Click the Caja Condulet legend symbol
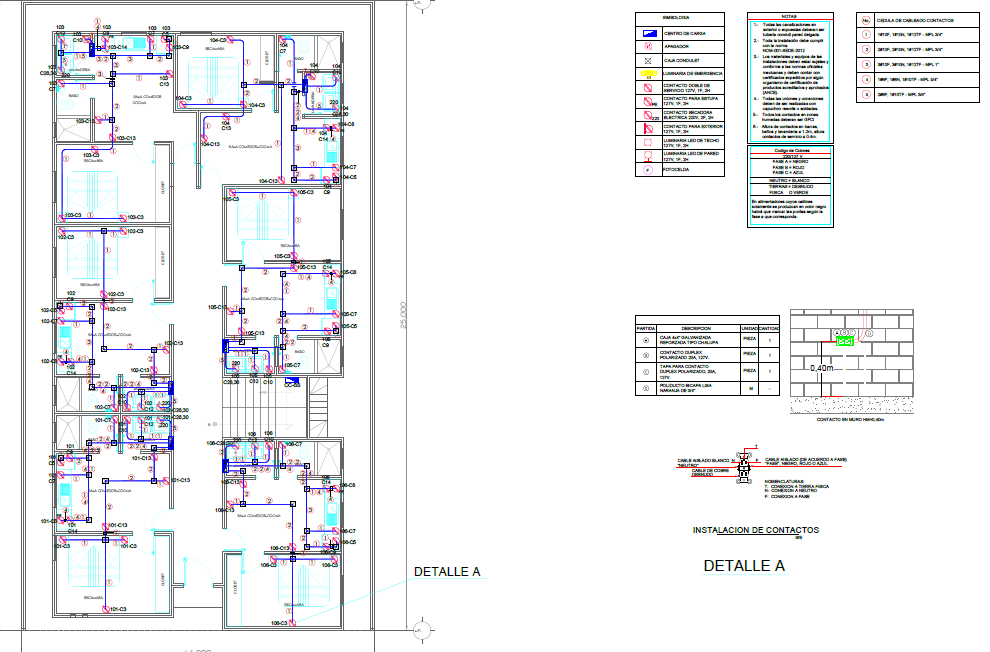 pyautogui.click(x=648, y=60)
